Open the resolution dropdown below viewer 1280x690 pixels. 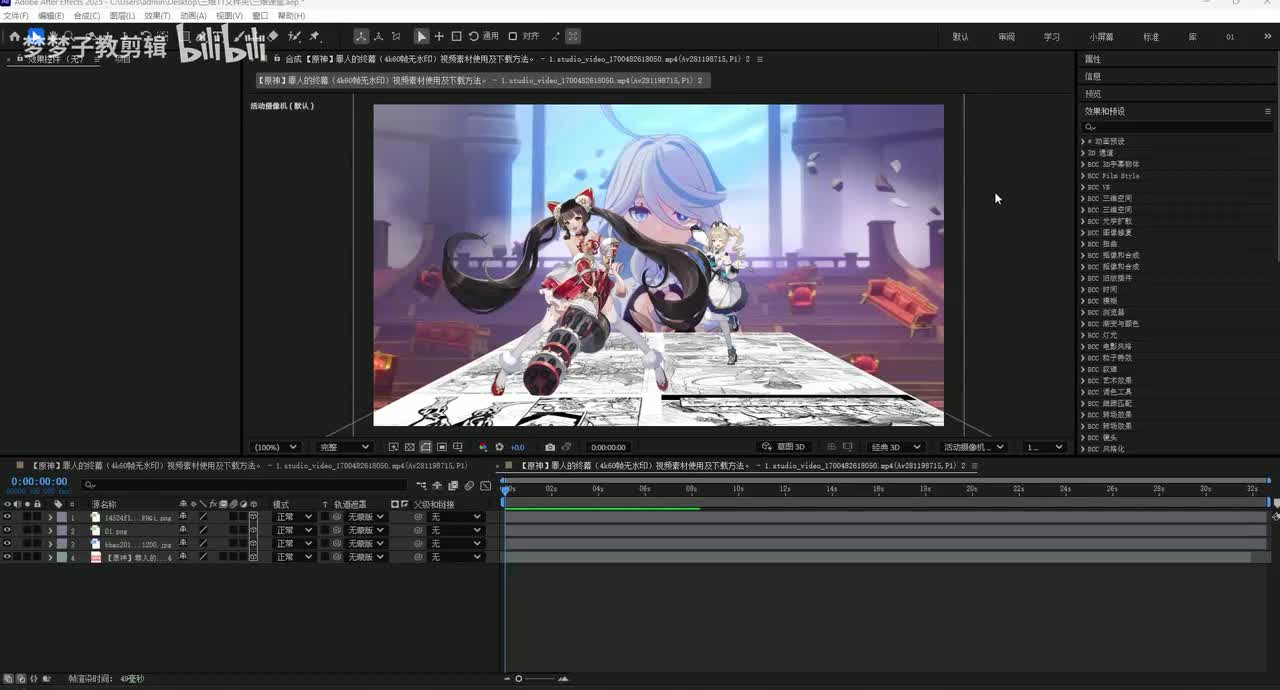tap(344, 447)
